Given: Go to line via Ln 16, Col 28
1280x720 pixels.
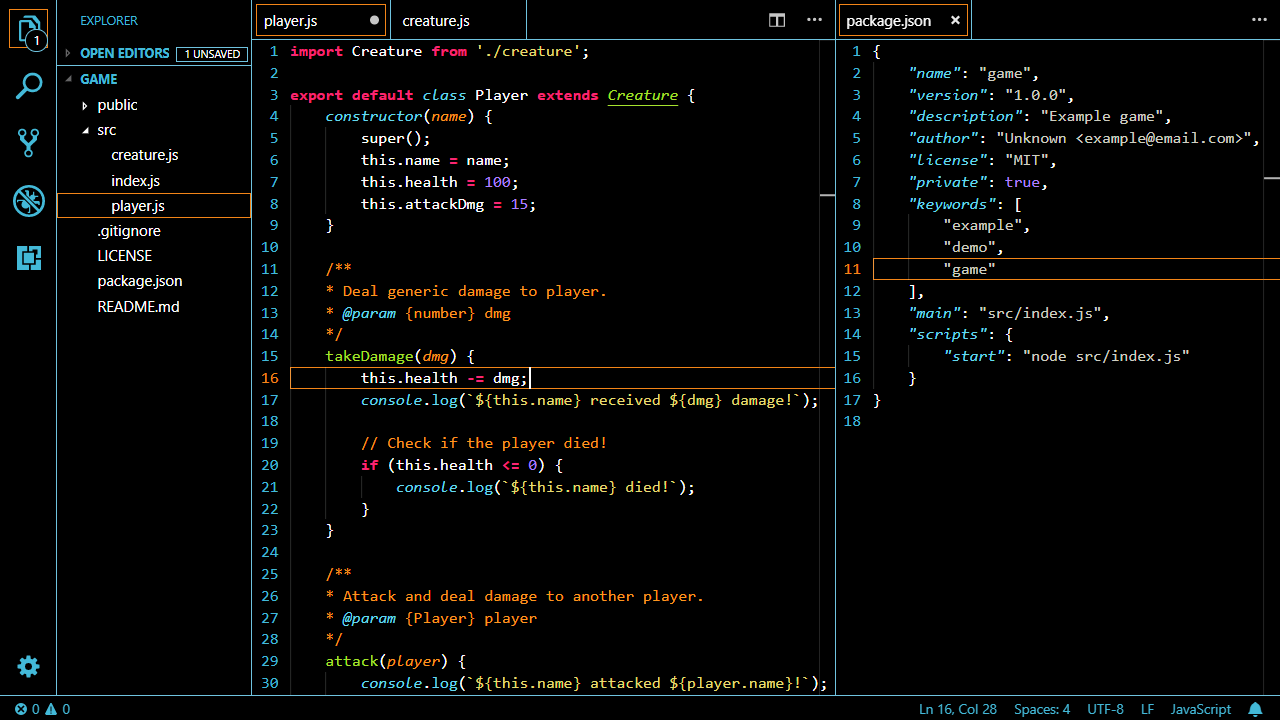Looking at the screenshot, I should [958, 709].
